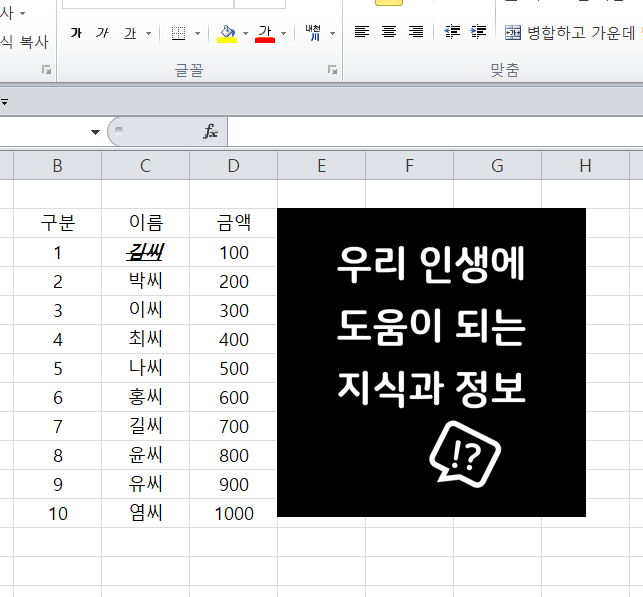The height and width of the screenshot is (597, 643).
Task: Click the phonetic guide (내천) icon
Action: coord(313,33)
